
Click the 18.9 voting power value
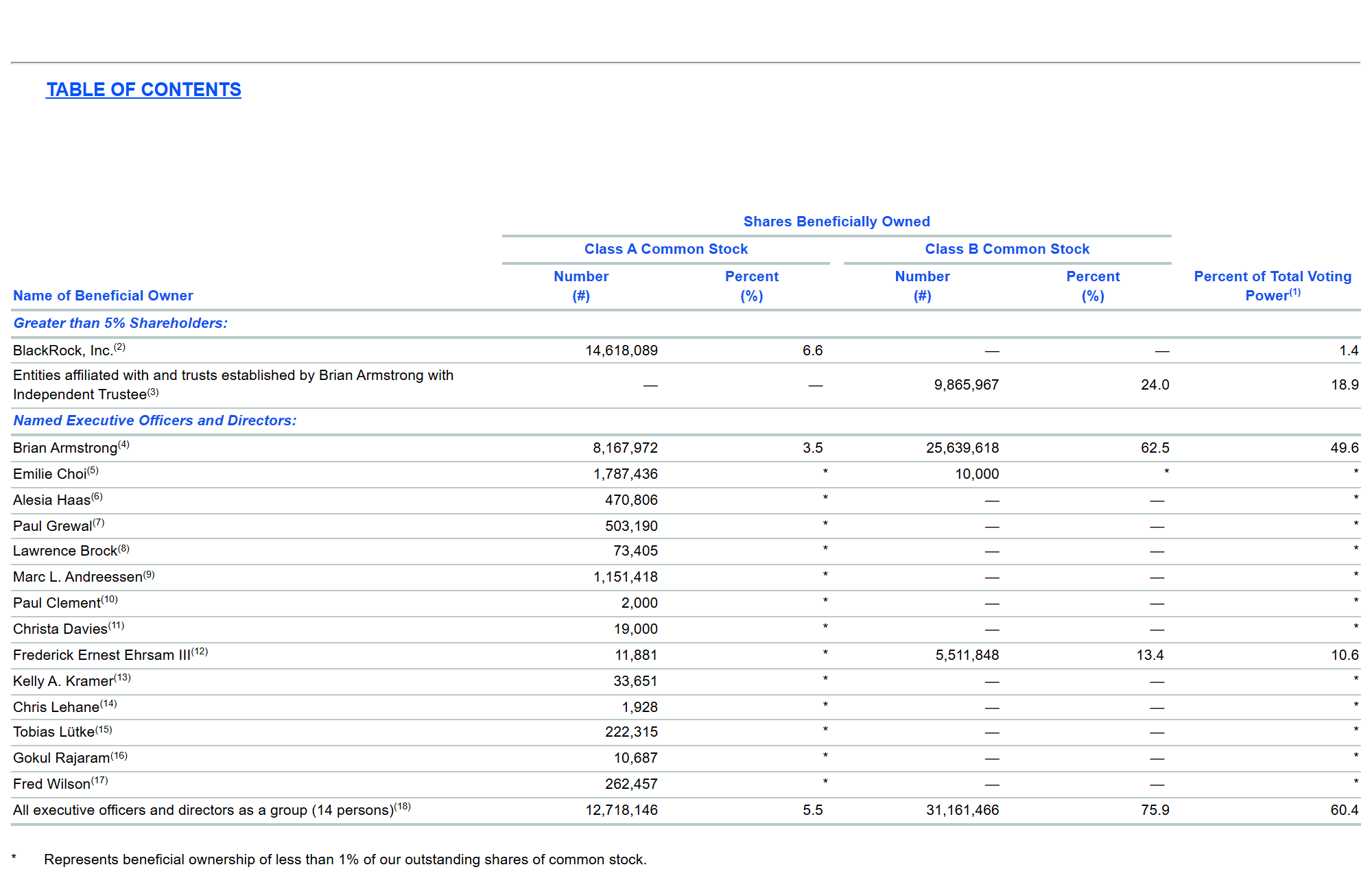(x=1345, y=385)
